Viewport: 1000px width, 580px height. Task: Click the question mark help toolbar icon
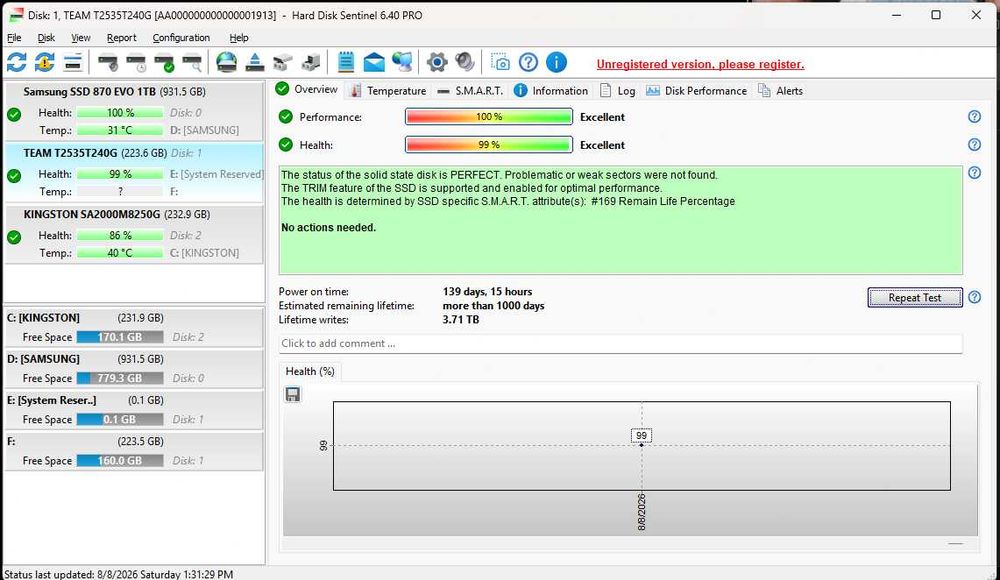pyautogui.click(x=528, y=62)
